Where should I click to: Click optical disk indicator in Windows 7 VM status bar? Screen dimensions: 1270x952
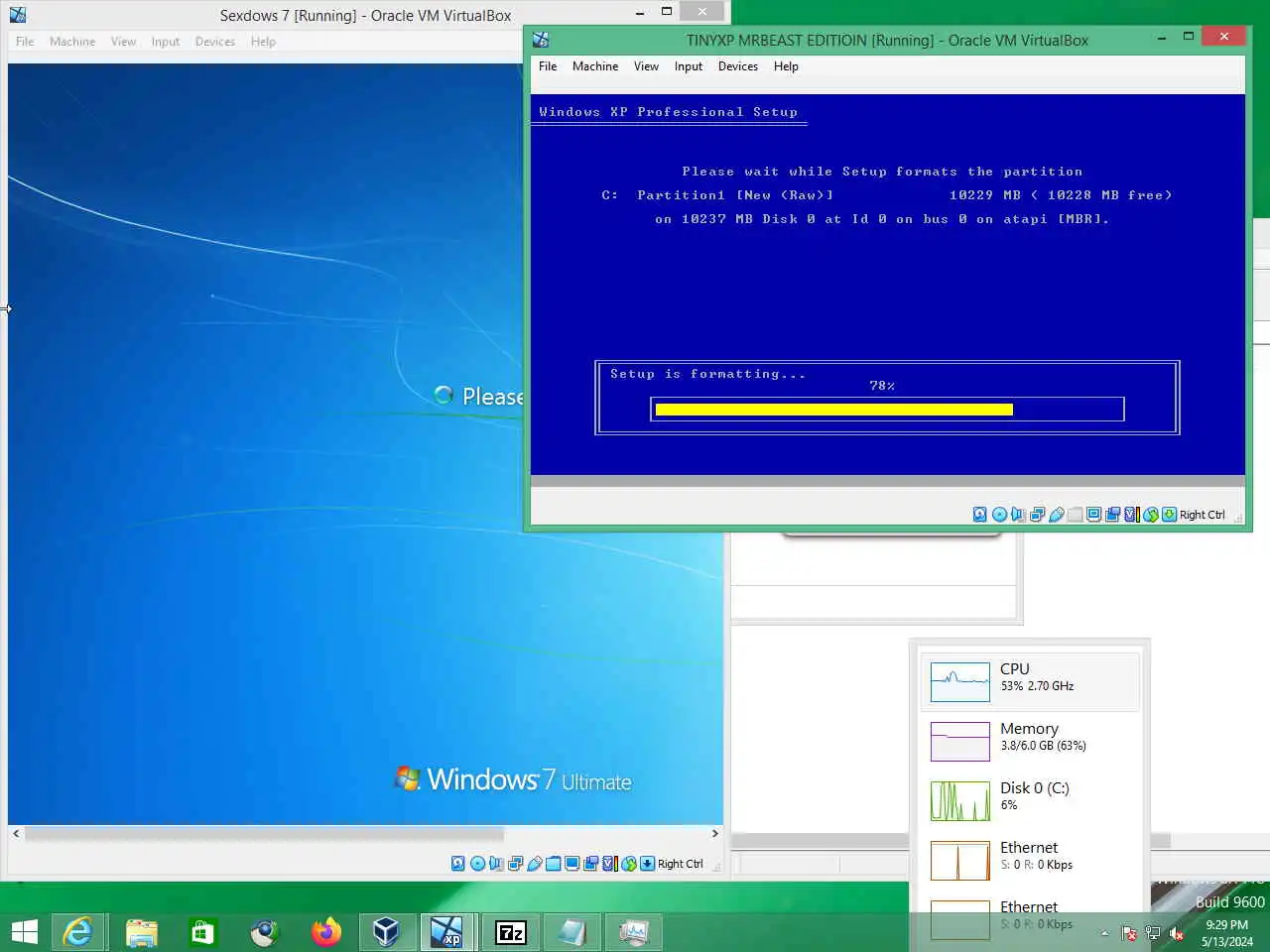pyautogui.click(x=477, y=864)
